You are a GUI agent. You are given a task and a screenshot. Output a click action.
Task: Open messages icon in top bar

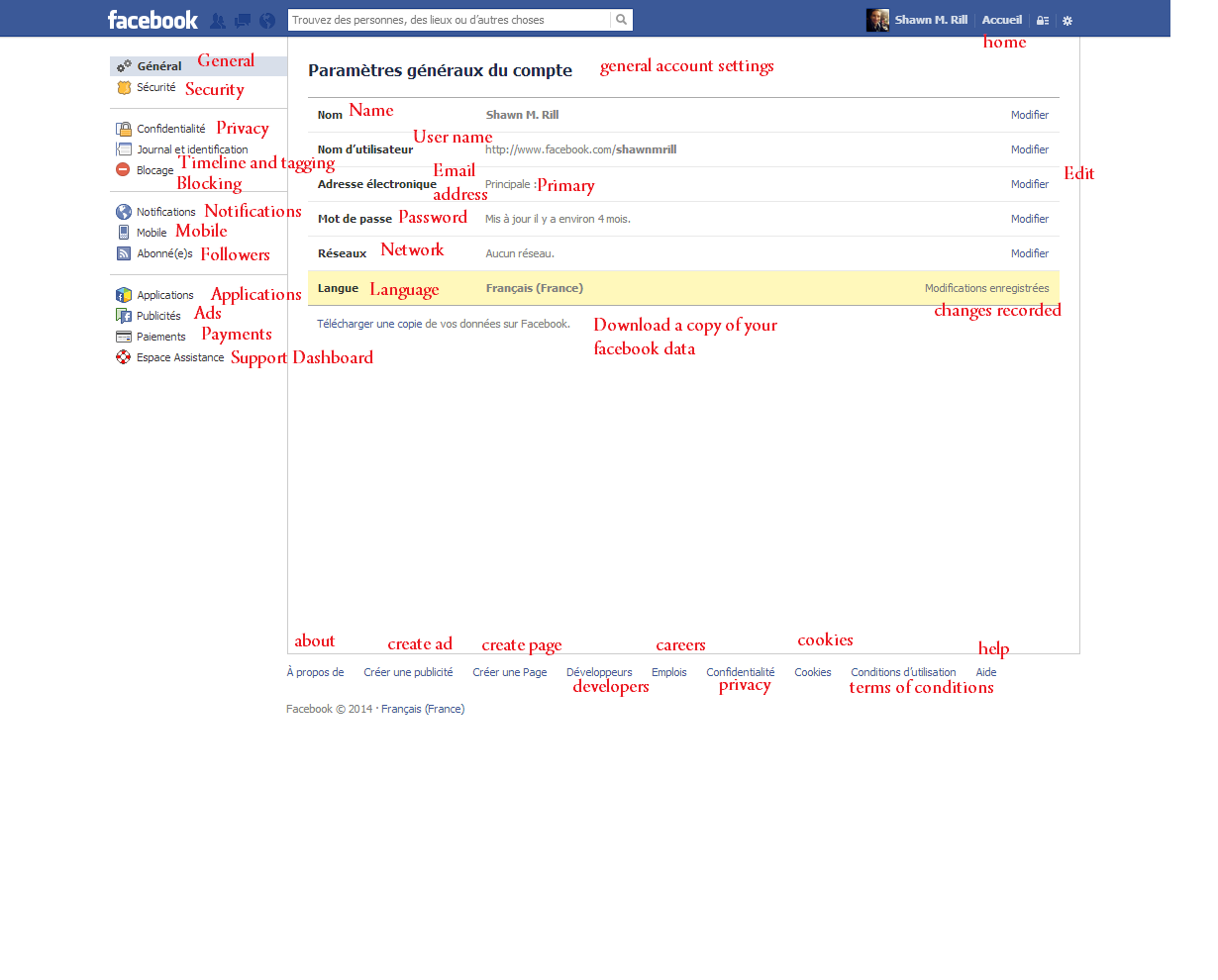coord(243,20)
